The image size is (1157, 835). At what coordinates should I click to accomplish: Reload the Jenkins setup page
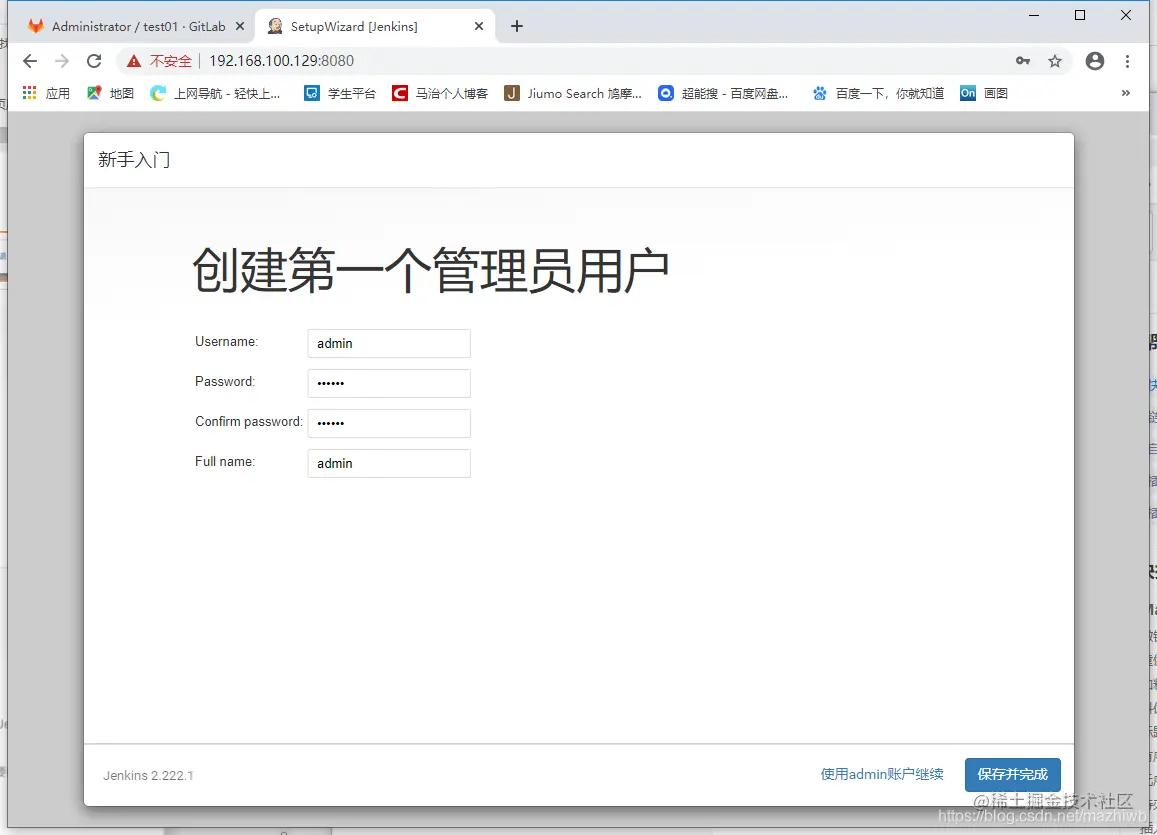tap(93, 61)
